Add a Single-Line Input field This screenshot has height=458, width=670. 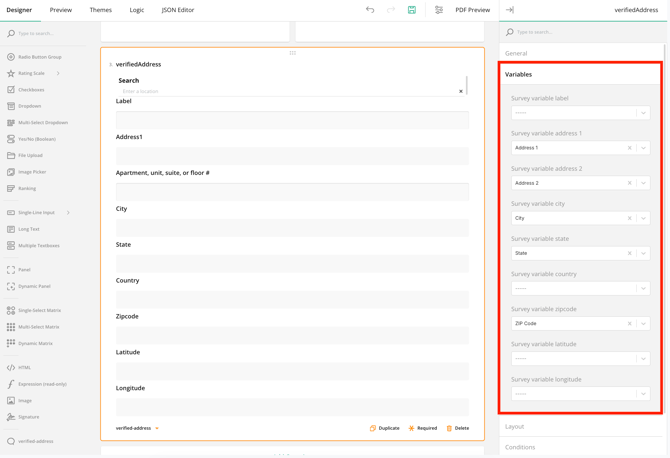click(x=31, y=212)
